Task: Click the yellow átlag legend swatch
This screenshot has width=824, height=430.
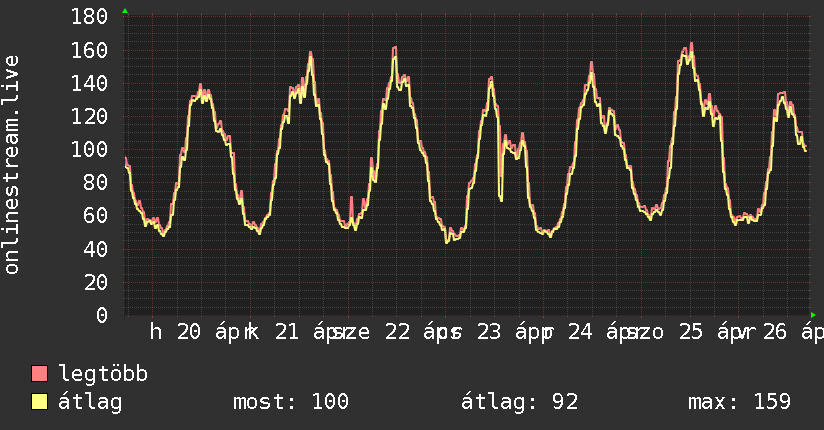Action: click(40, 403)
